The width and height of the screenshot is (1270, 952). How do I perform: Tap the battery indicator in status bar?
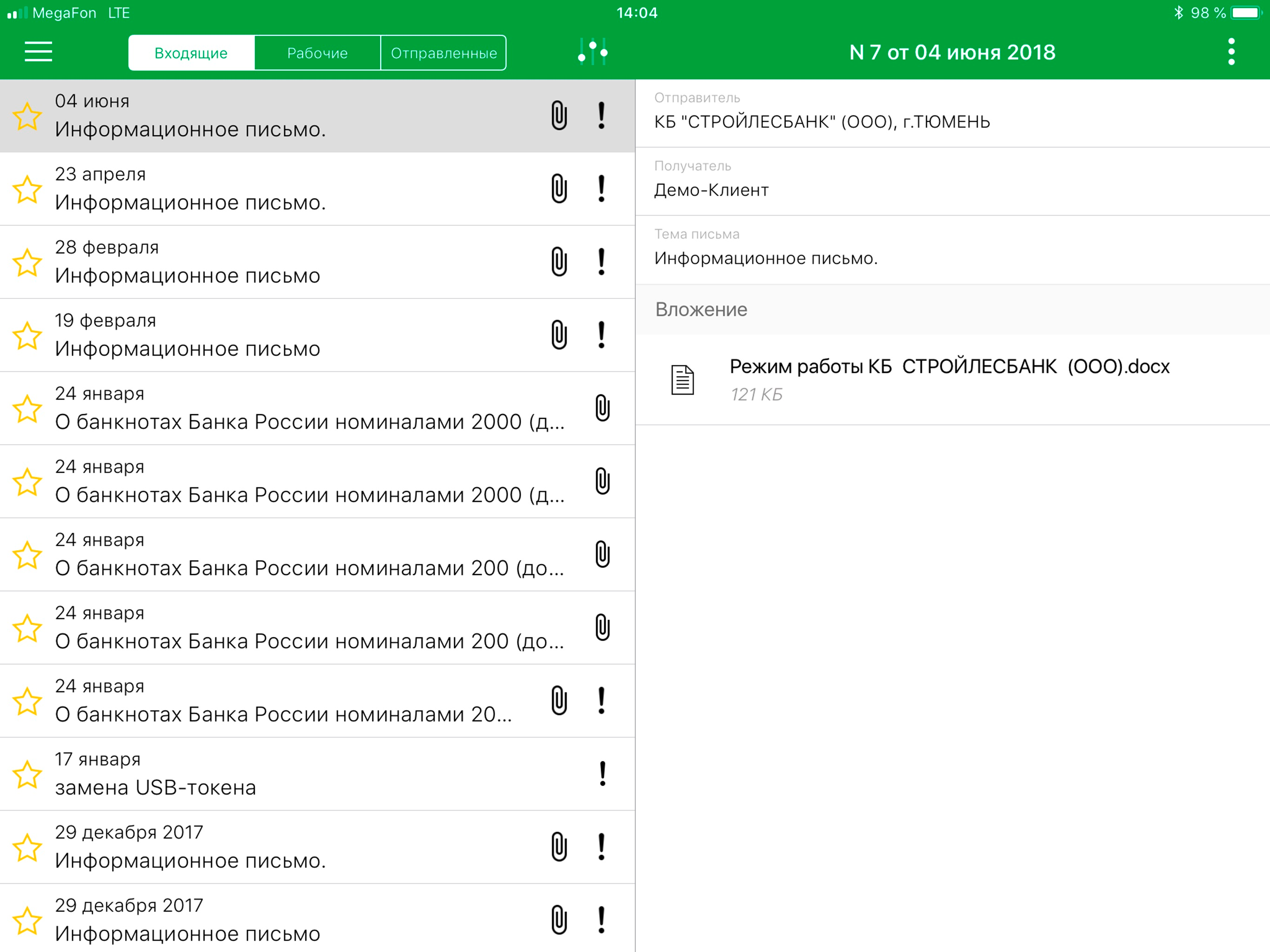(1245, 13)
